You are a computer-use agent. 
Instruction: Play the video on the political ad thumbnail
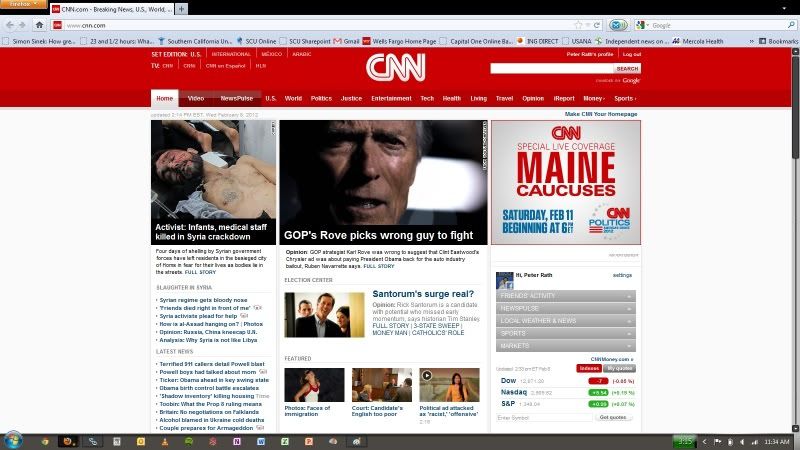(x=427, y=376)
